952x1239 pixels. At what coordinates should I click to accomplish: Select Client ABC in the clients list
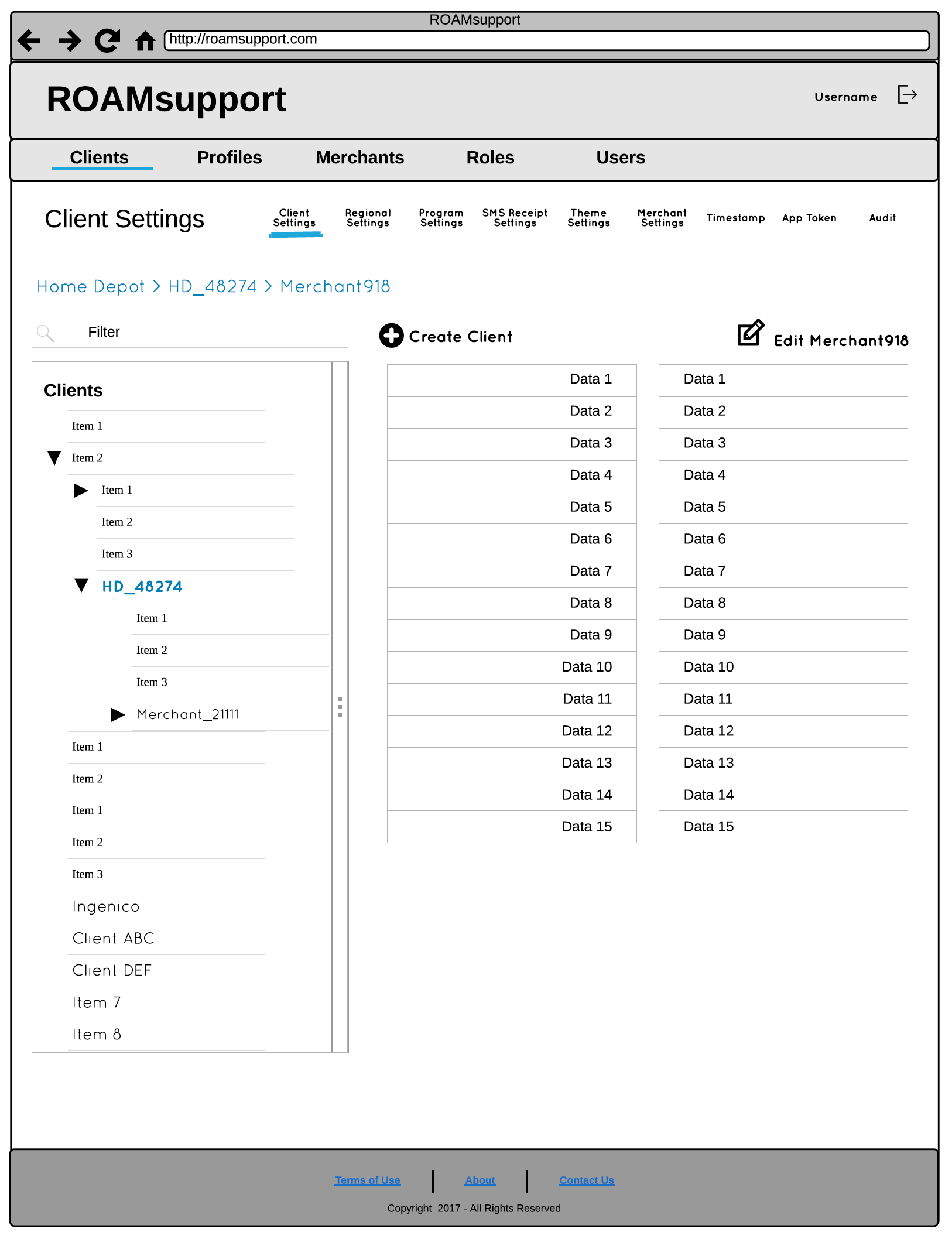coord(114,939)
